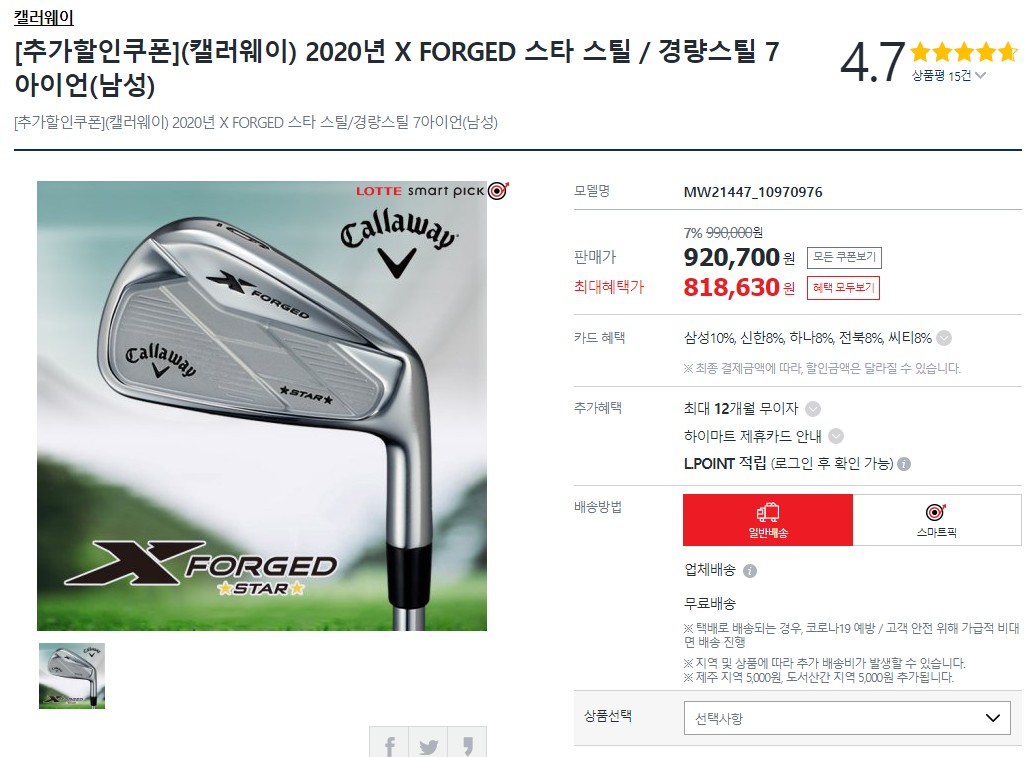1032x757 pixels.
Task: Share product on Facebook icon
Action: pyautogui.click(x=389, y=744)
